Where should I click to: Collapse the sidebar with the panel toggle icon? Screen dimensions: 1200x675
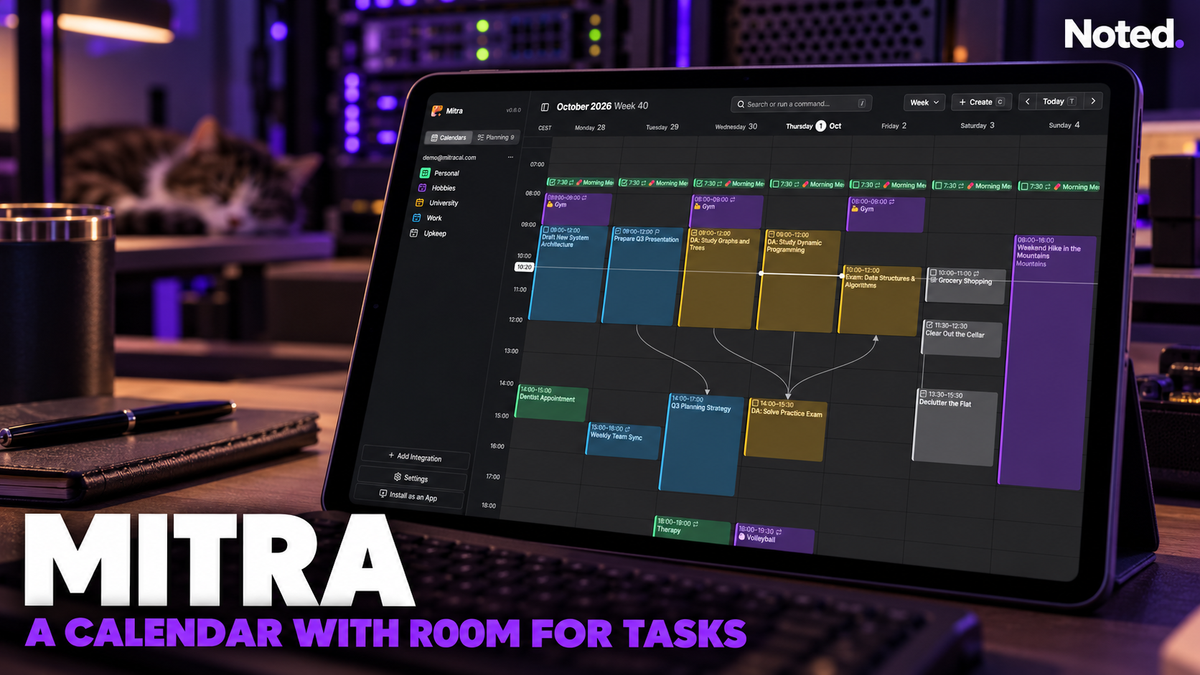point(545,107)
